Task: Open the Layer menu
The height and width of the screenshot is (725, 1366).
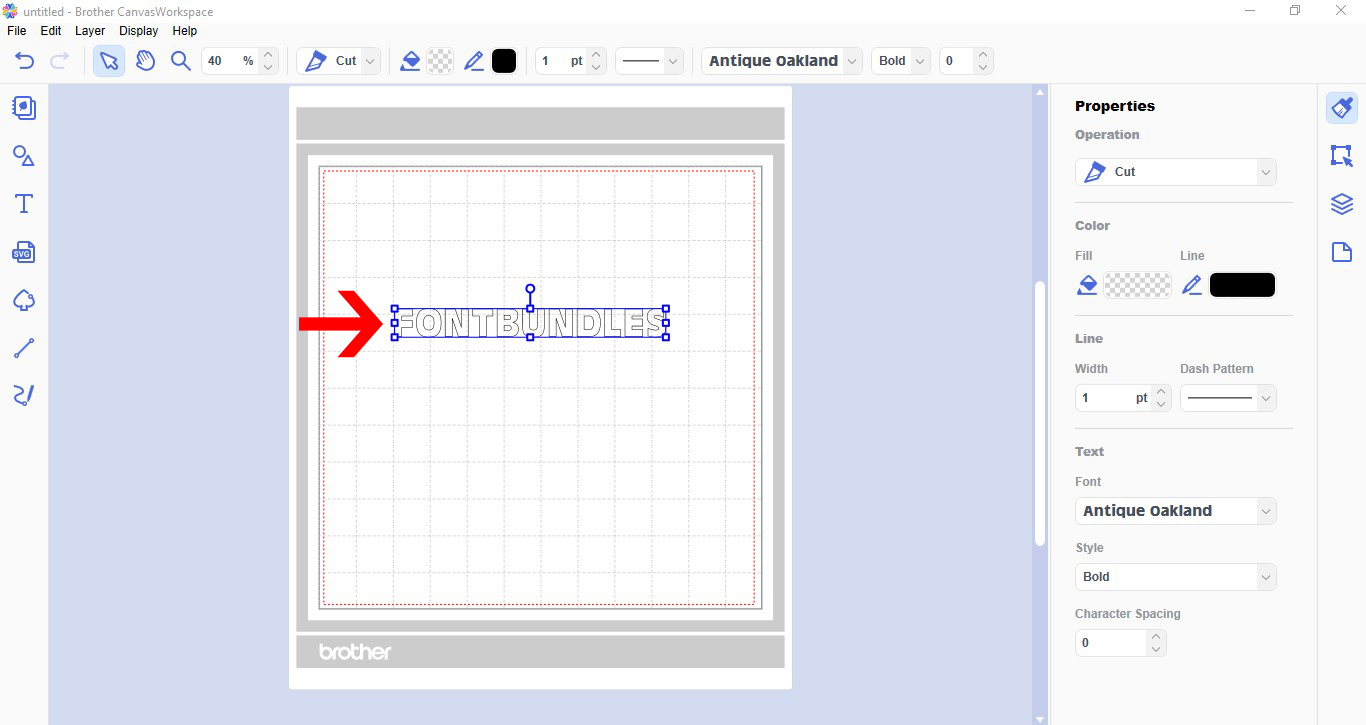Action: 90,31
